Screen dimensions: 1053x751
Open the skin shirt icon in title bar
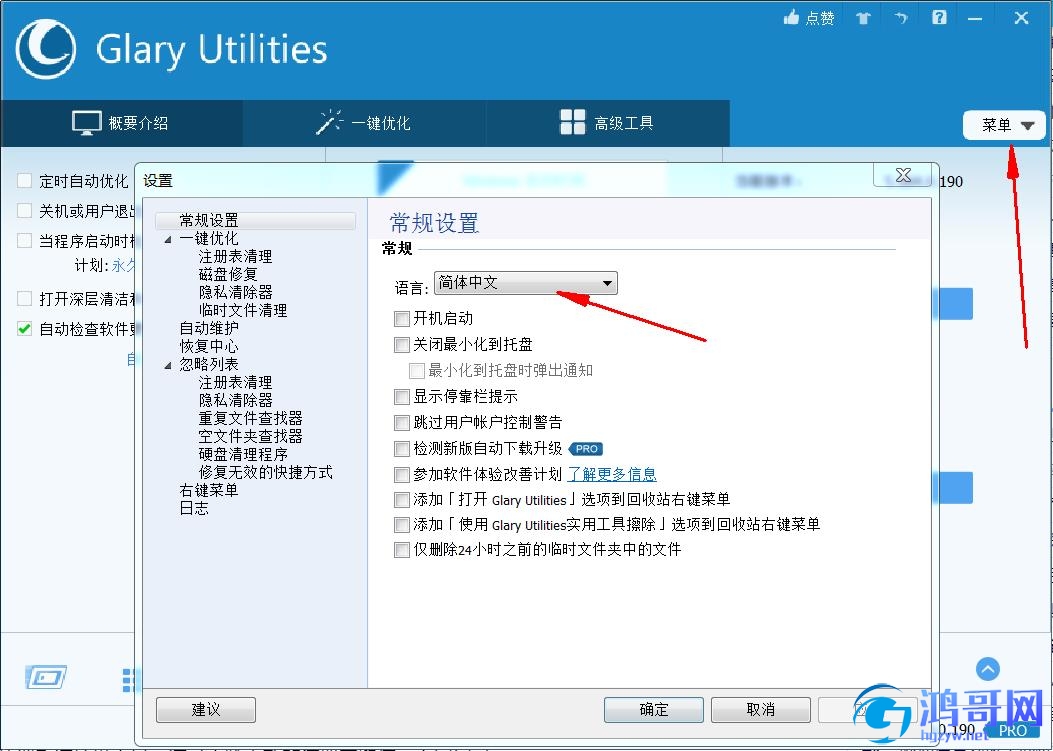[x=863, y=18]
